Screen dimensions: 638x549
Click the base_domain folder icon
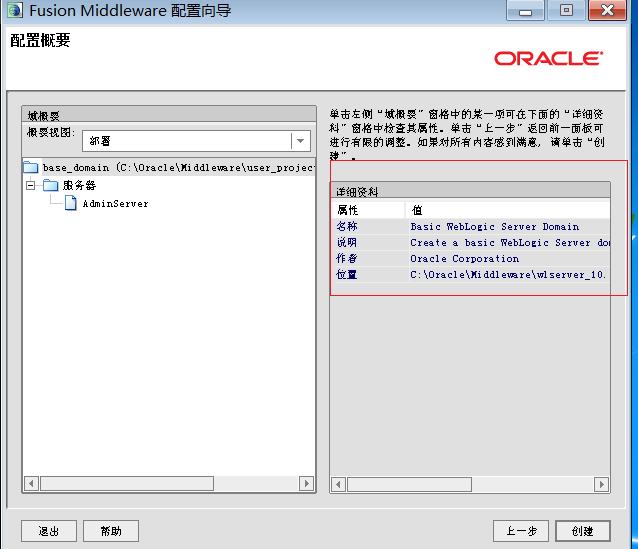tap(31, 167)
